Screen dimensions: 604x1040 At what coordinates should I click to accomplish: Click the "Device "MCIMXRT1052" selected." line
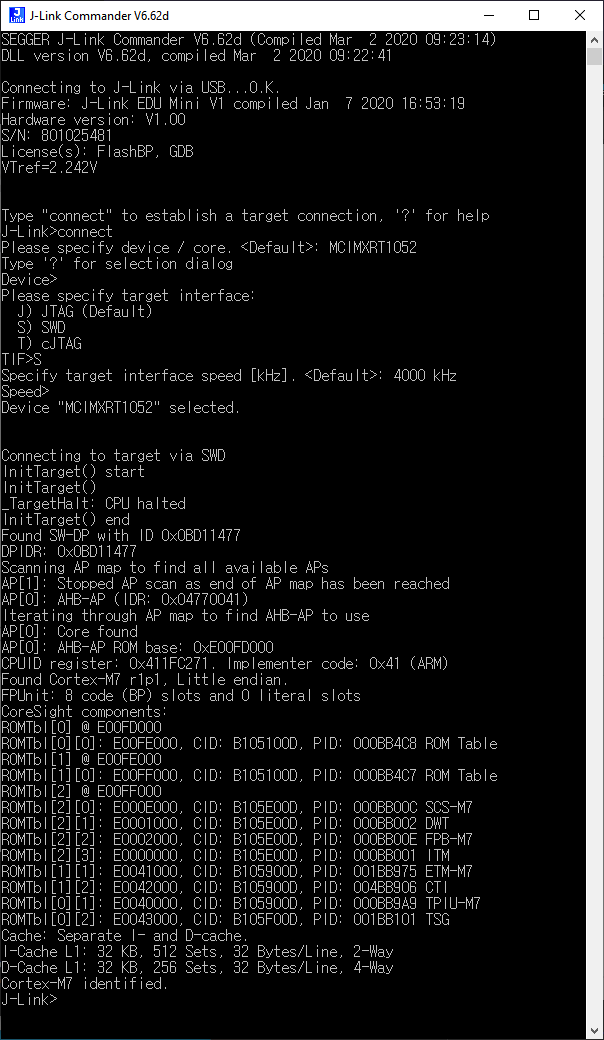point(121,408)
